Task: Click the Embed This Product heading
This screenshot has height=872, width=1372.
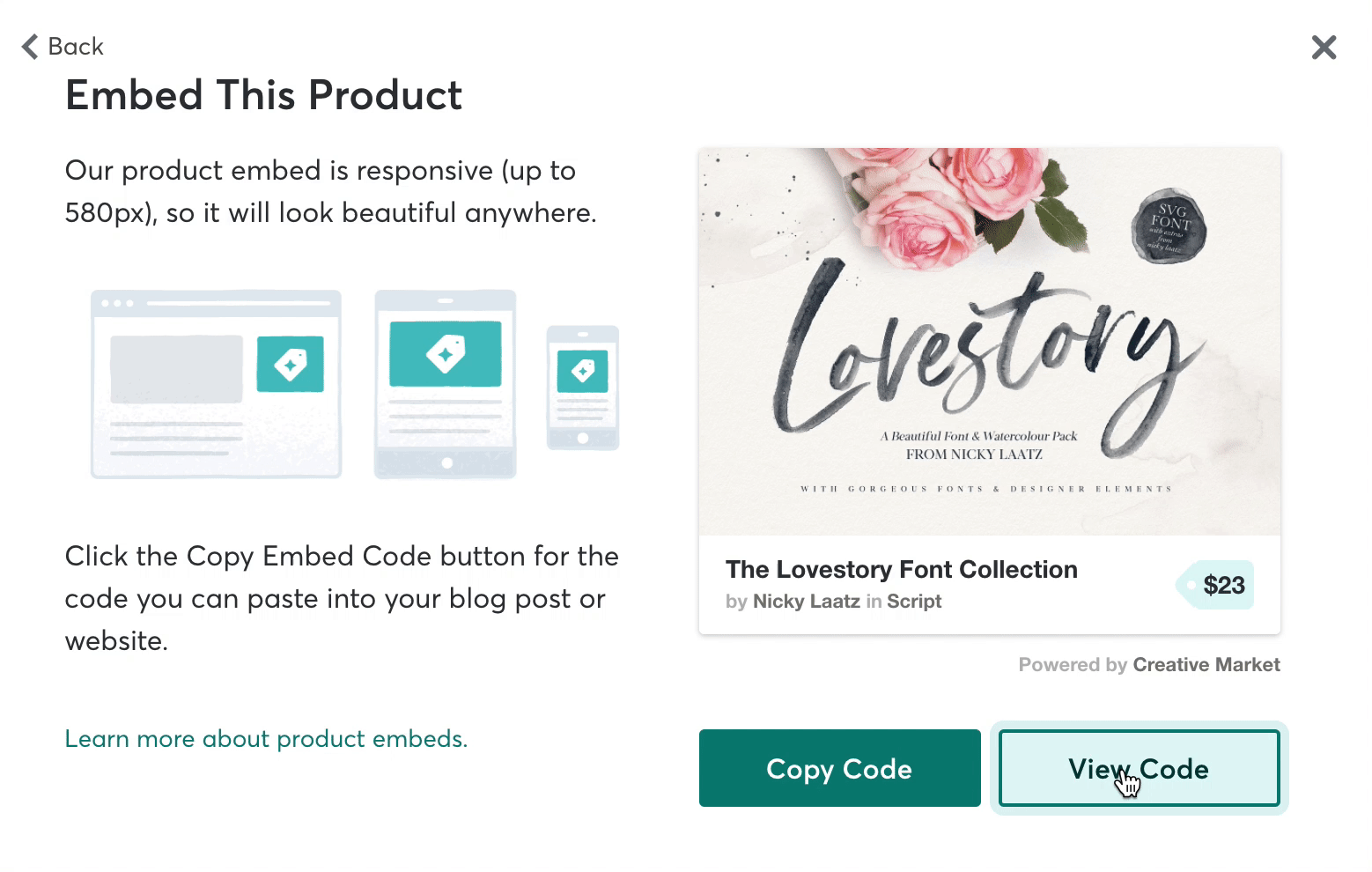Action: click(263, 95)
